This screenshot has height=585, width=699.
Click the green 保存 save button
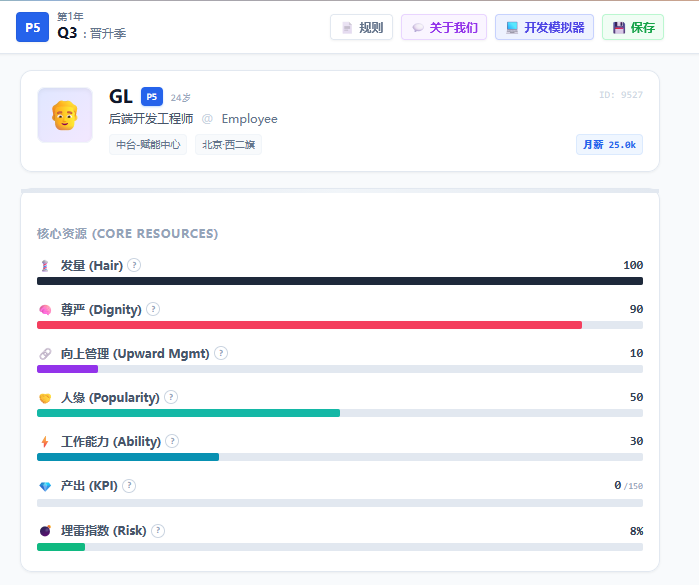pyautogui.click(x=633, y=27)
